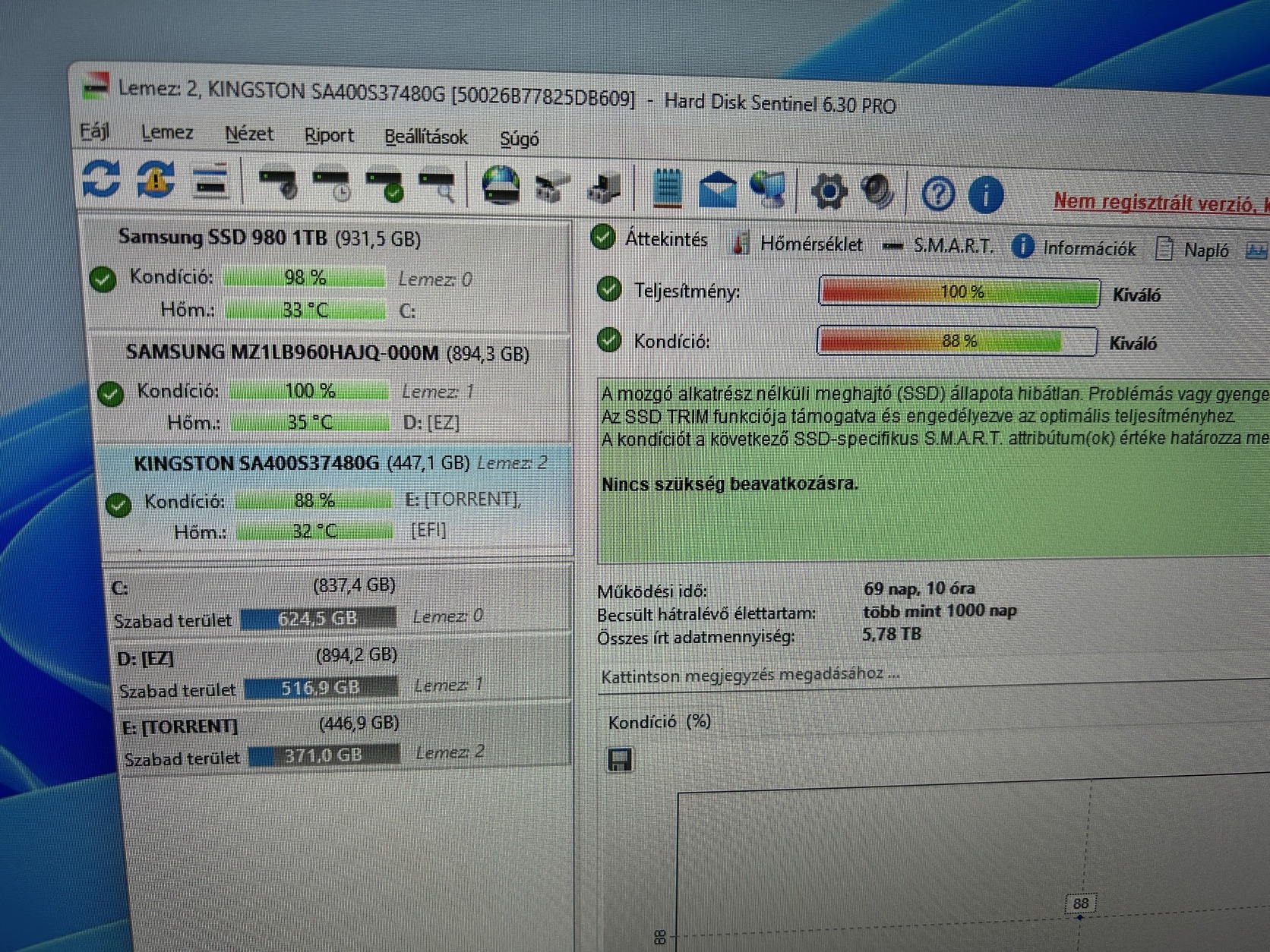The image size is (1270, 952).
Task: Click the dark drive boxes toolbar icon
Action: coord(605,188)
